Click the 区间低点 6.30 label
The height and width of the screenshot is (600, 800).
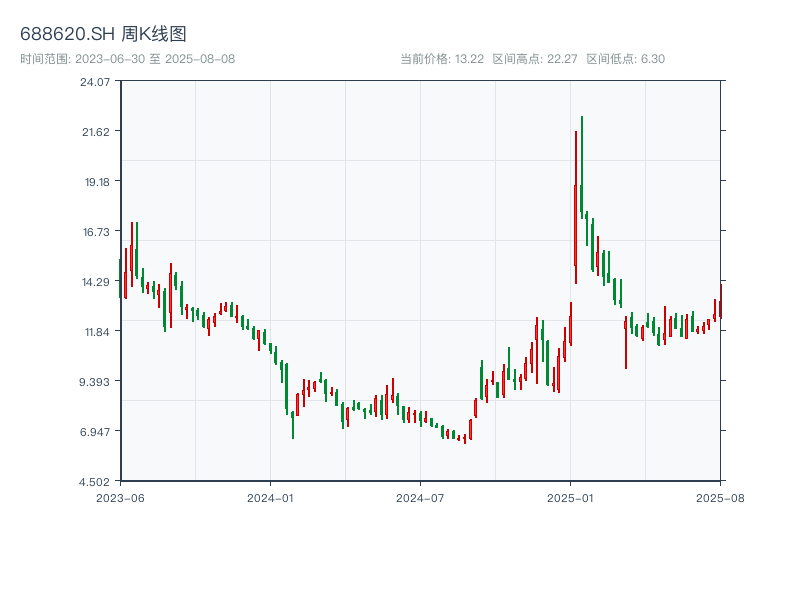pos(625,59)
